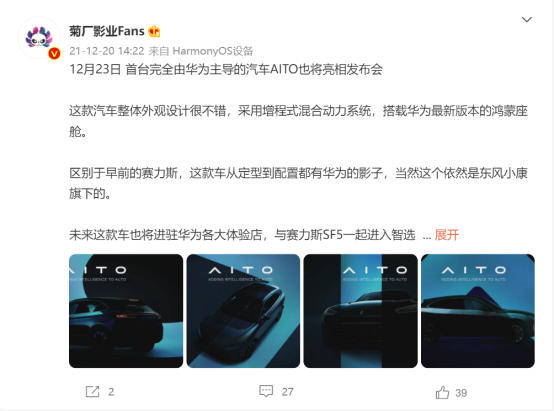Open 菊厂影业Fans username link
The height and width of the screenshot is (411, 554).
pyautogui.click(x=107, y=31)
